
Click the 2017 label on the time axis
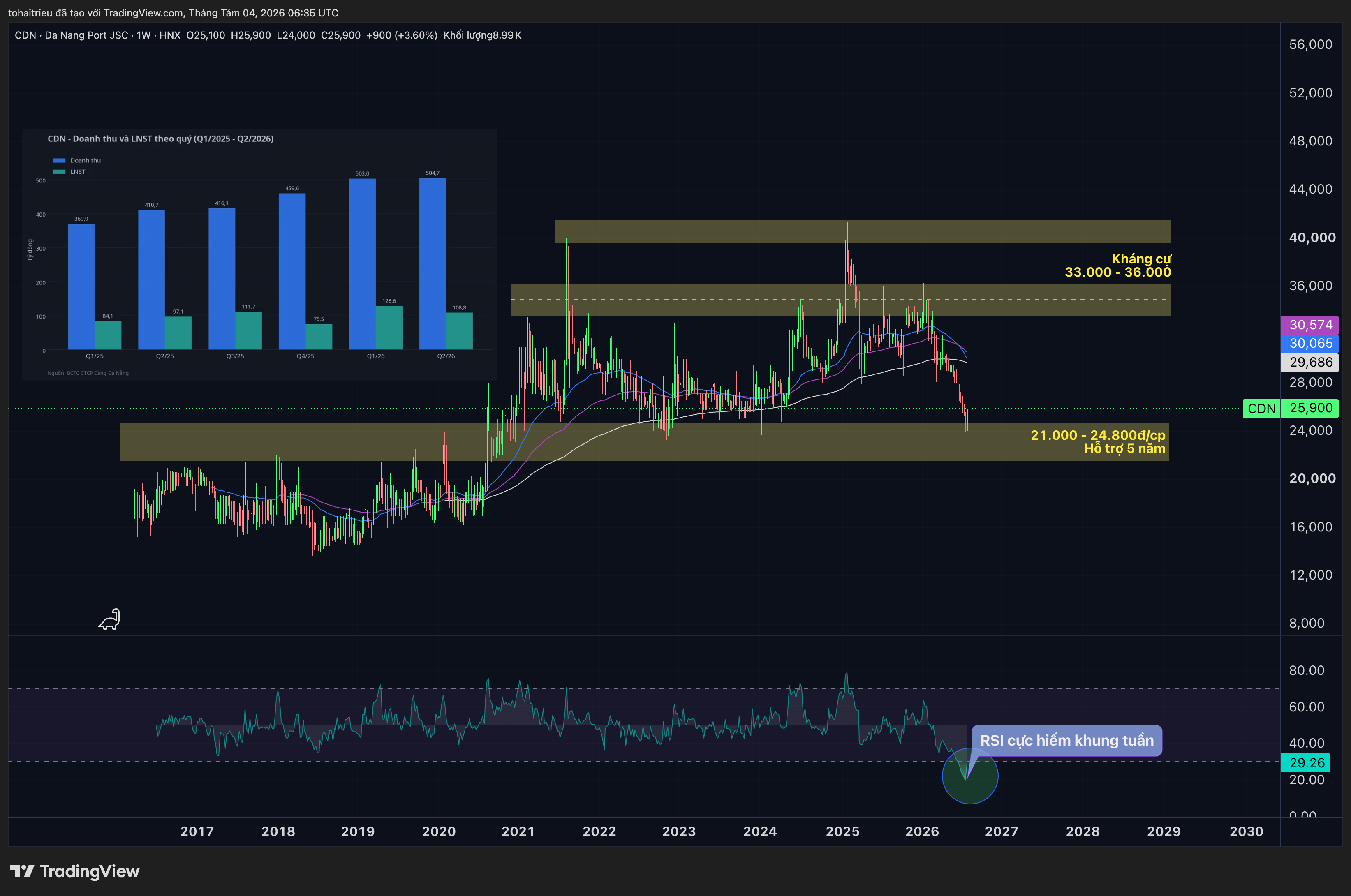[197, 831]
